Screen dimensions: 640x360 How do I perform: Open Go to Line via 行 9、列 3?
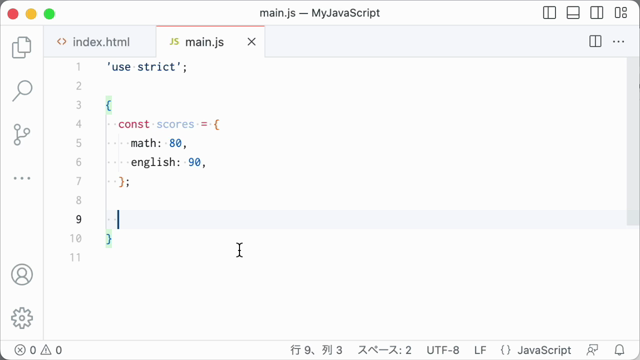point(316,350)
